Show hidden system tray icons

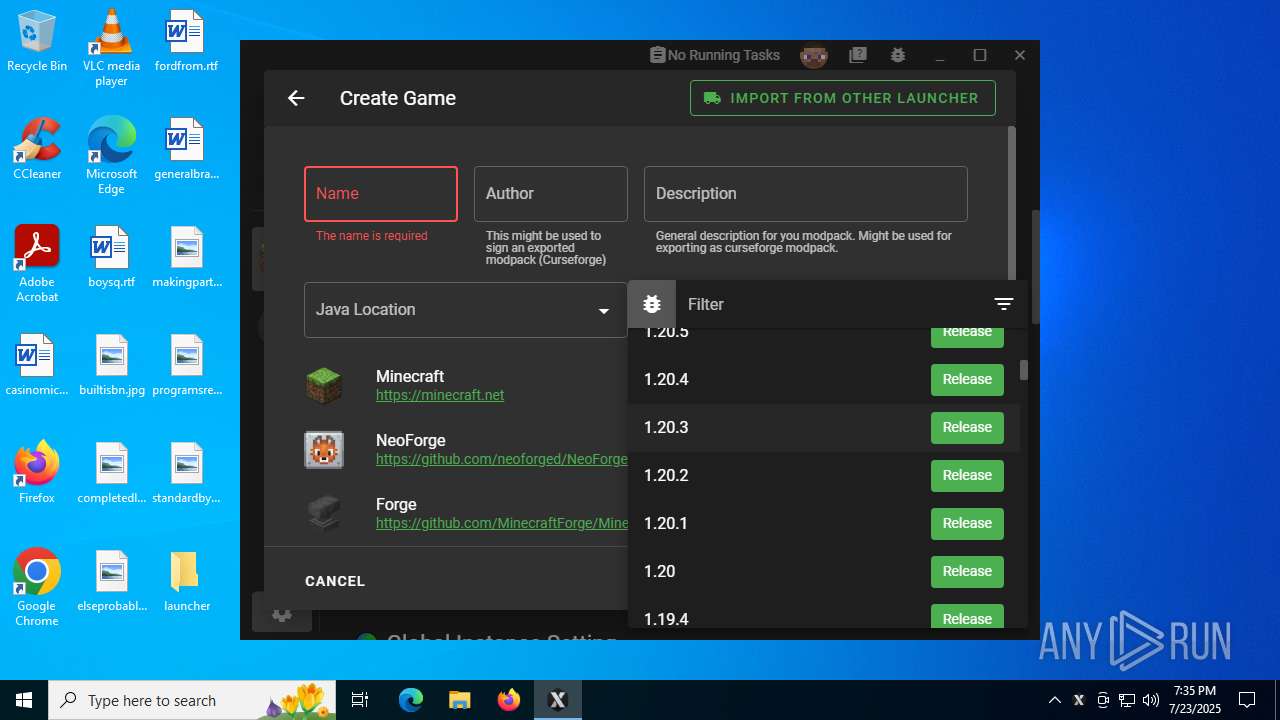(1054, 700)
